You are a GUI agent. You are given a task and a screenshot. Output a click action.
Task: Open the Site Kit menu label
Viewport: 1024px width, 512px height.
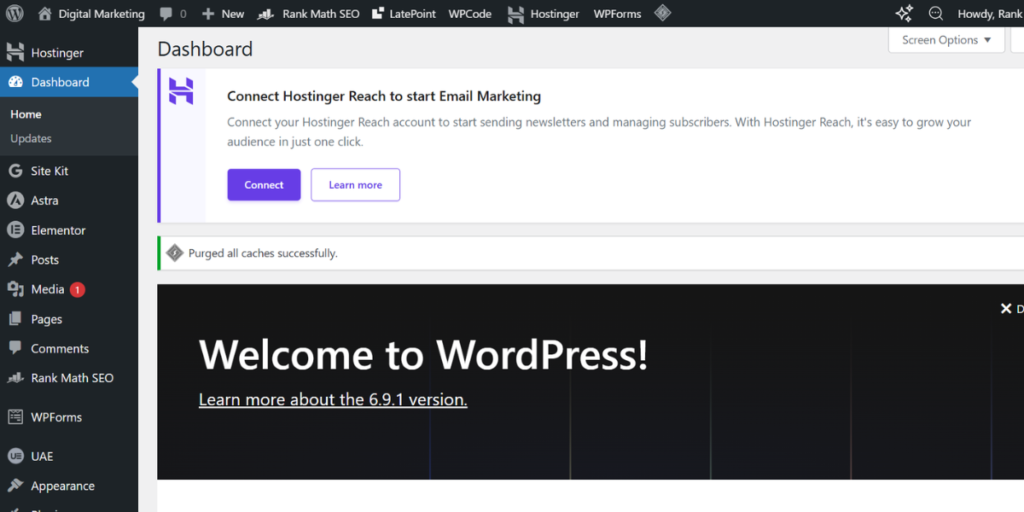tap(50, 171)
